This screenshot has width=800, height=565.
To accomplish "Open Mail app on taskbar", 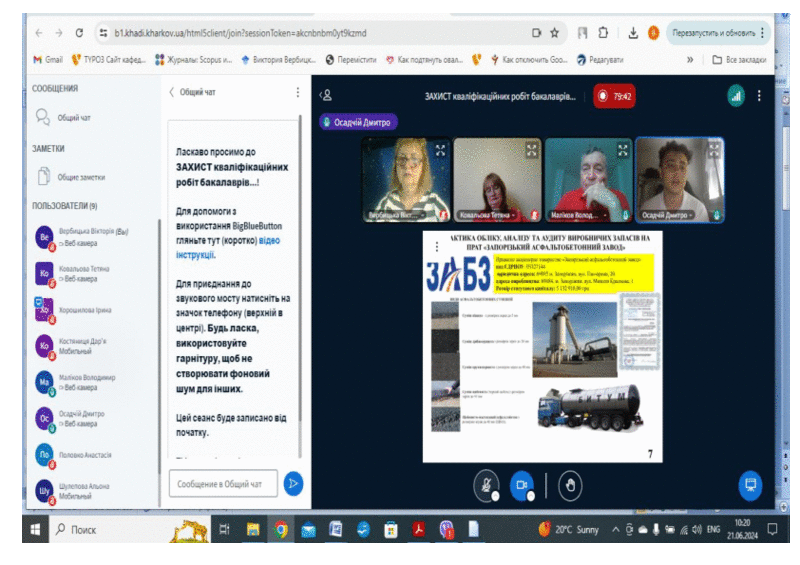I will (x=308, y=529).
